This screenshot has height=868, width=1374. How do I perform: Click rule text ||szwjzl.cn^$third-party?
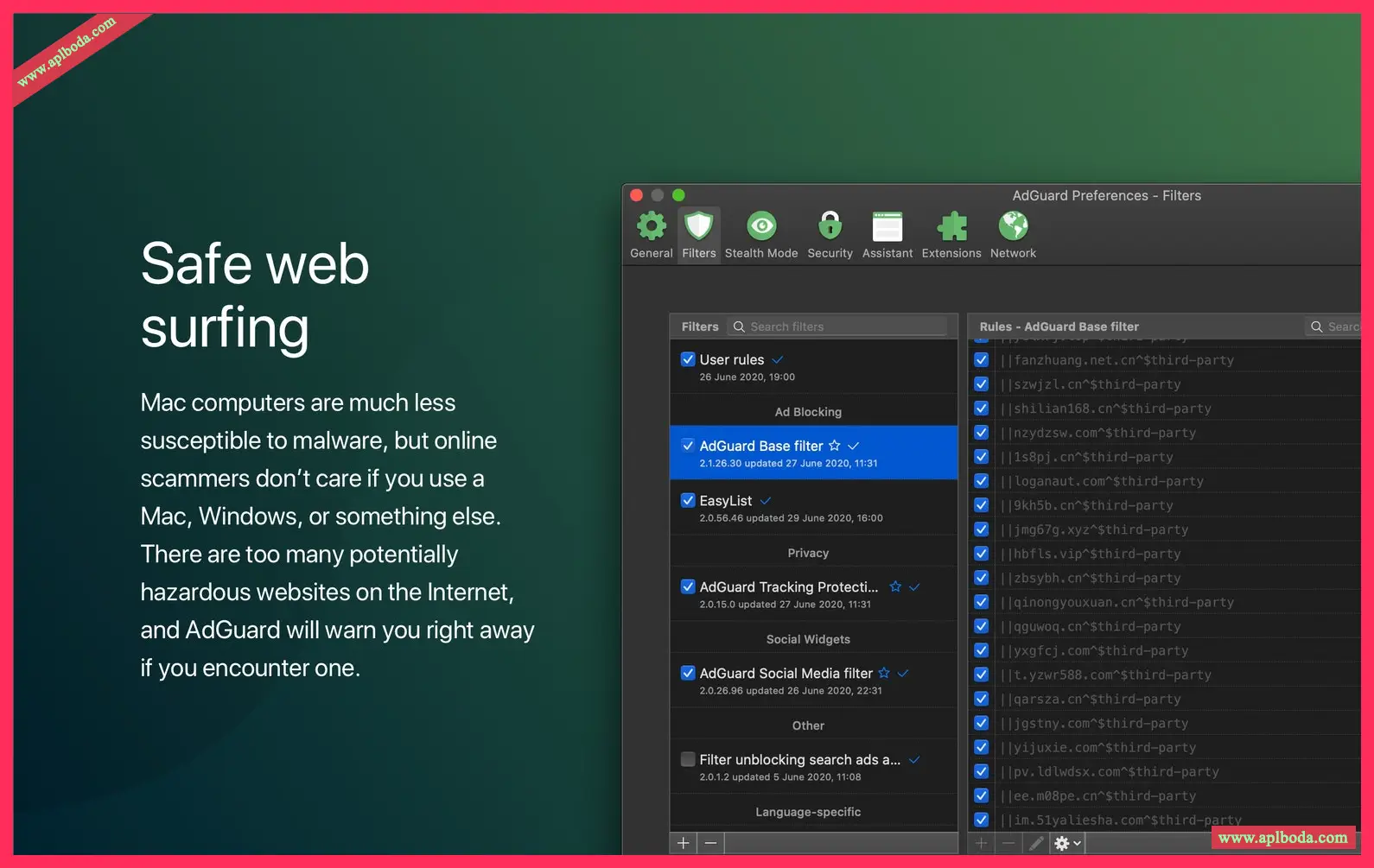tap(1091, 384)
